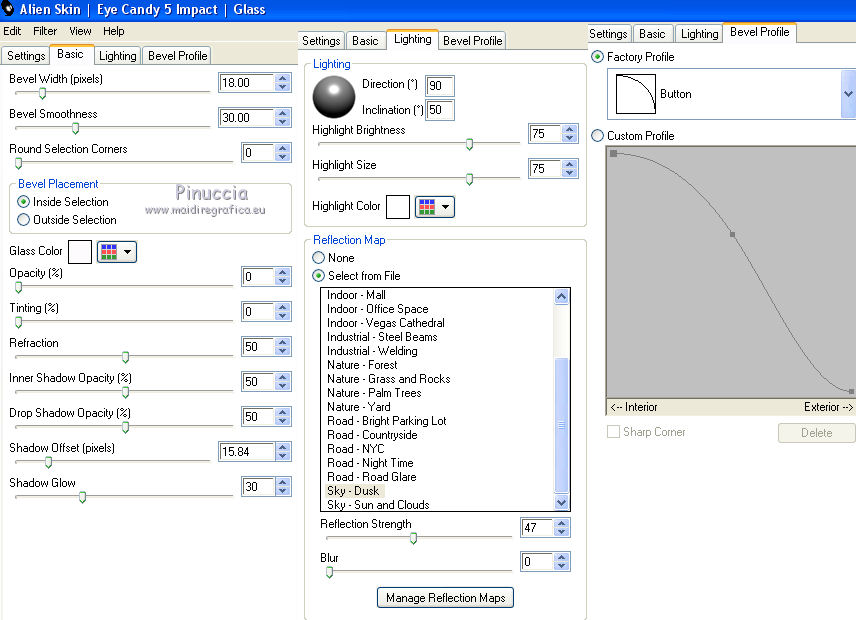Screen dimensions: 856x620
Task: Click the Highlight Brightness slider handle
Action: click(x=469, y=144)
